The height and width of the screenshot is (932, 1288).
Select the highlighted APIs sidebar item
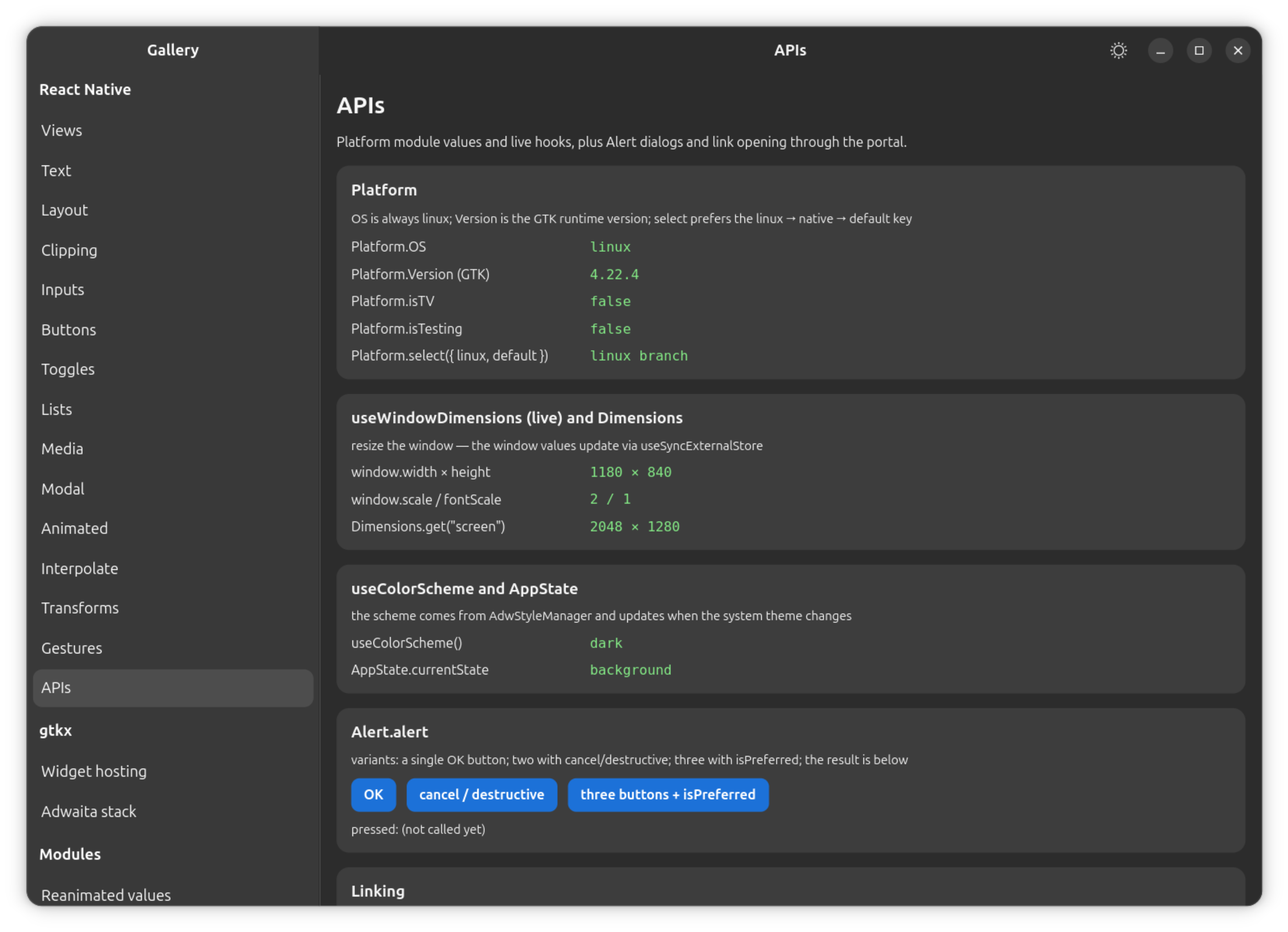pyautogui.click(x=173, y=688)
